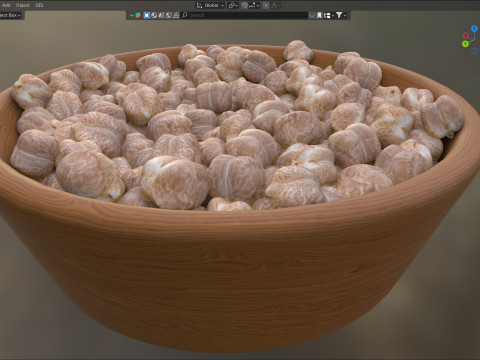Click the red X axis on the gizmo
Image resolution: width=480 pixels, height=360 pixels.
pos(466,35)
